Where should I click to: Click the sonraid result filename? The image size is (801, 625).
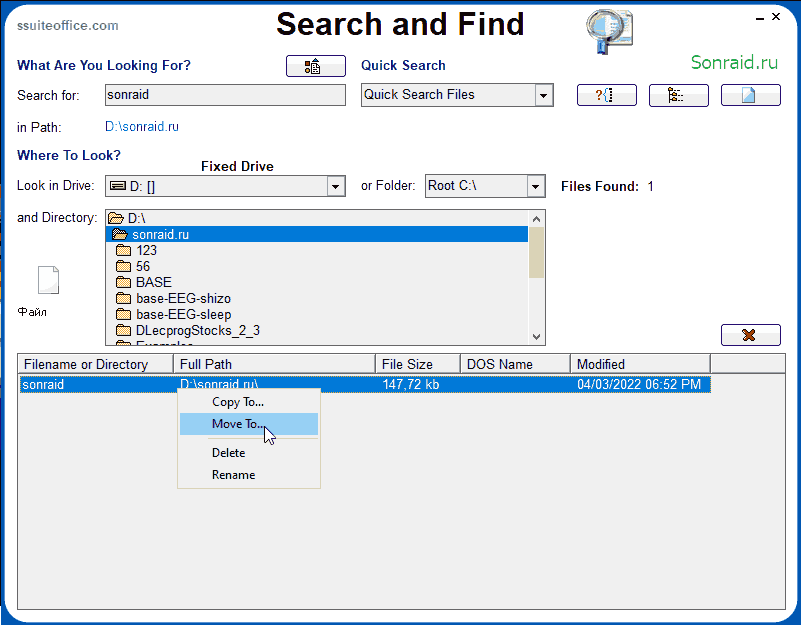(43, 384)
